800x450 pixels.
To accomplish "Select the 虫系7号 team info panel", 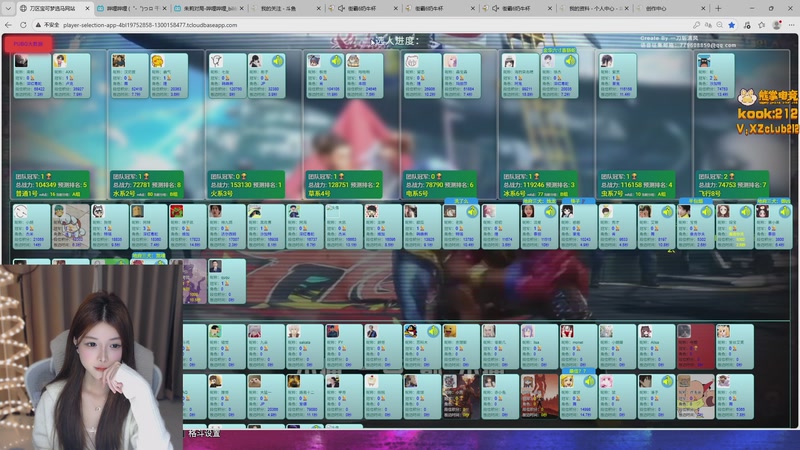I will click(x=637, y=184).
